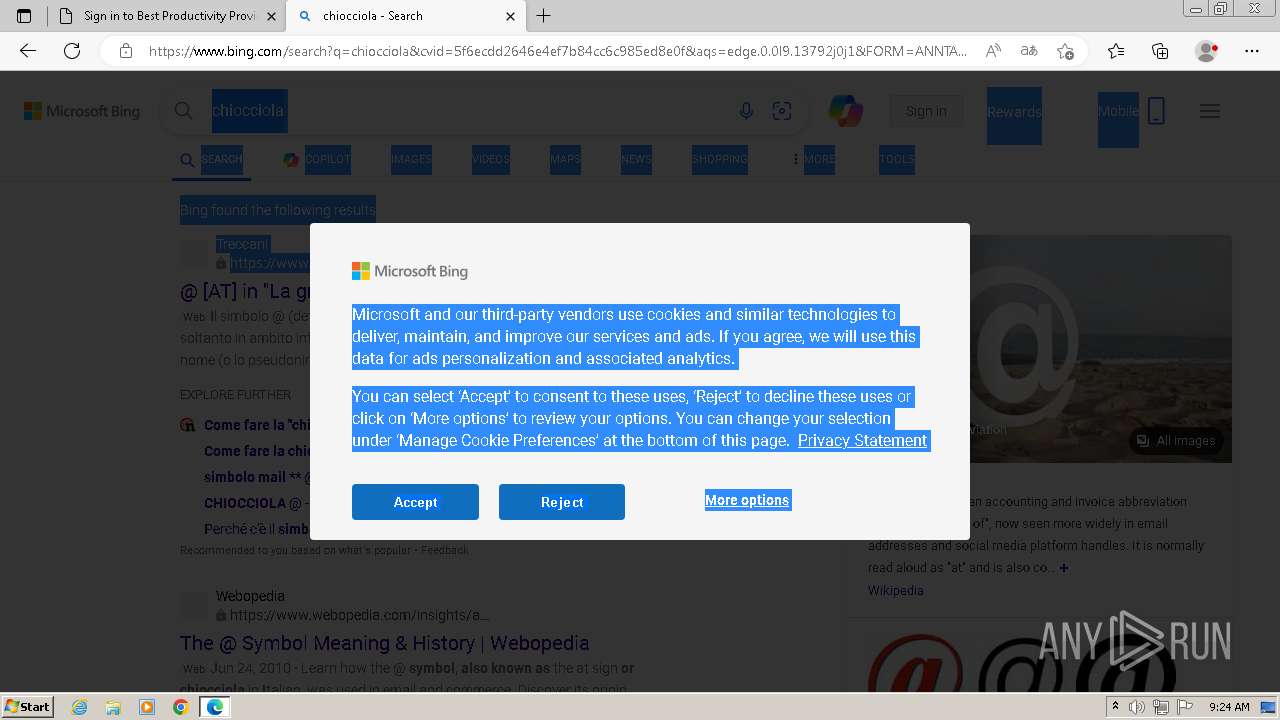
Task: Click the Microsoft Bing logo
Action: pyautogui.click(x=82, y=111)
